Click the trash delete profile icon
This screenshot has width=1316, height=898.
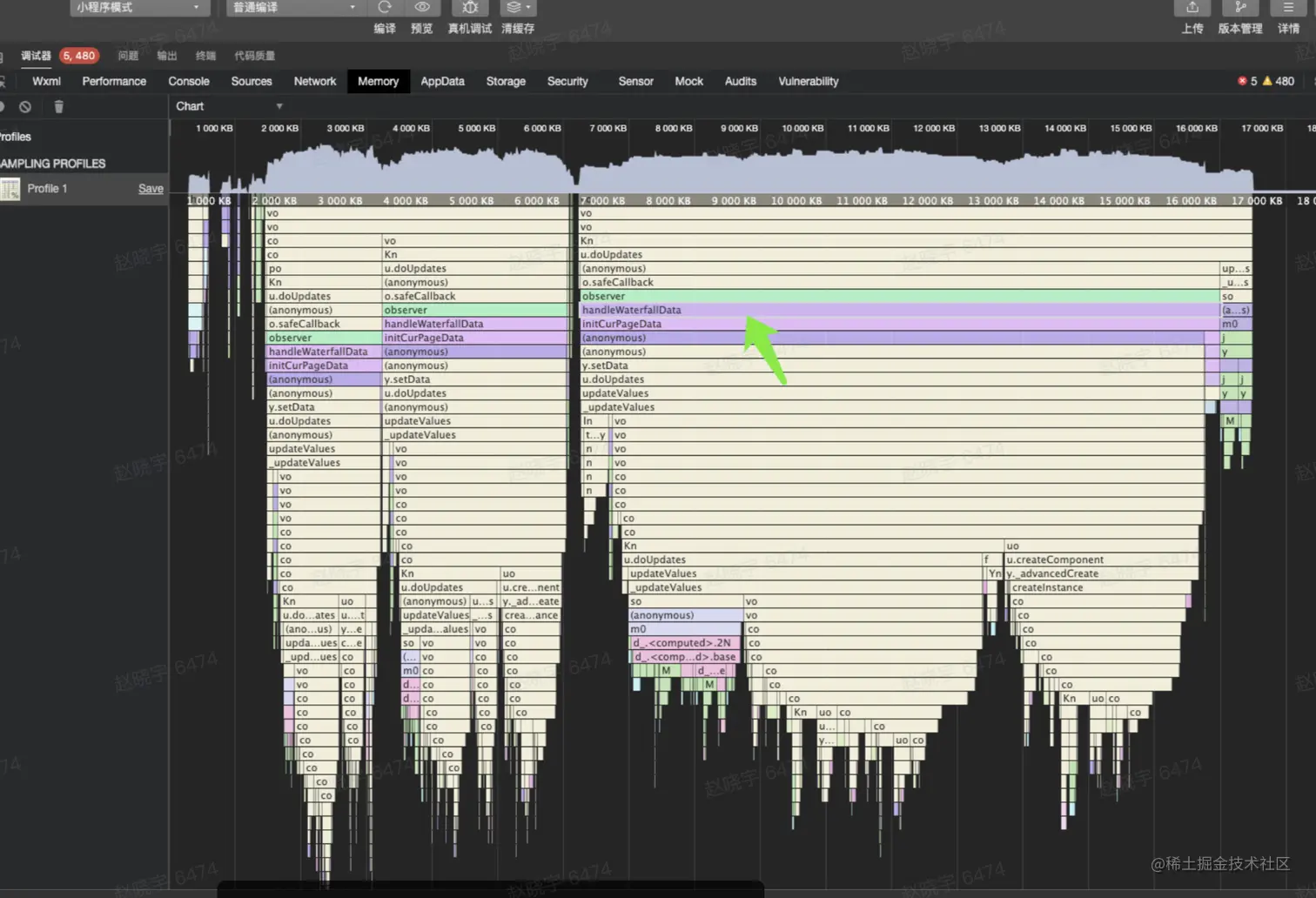point(58,107)
